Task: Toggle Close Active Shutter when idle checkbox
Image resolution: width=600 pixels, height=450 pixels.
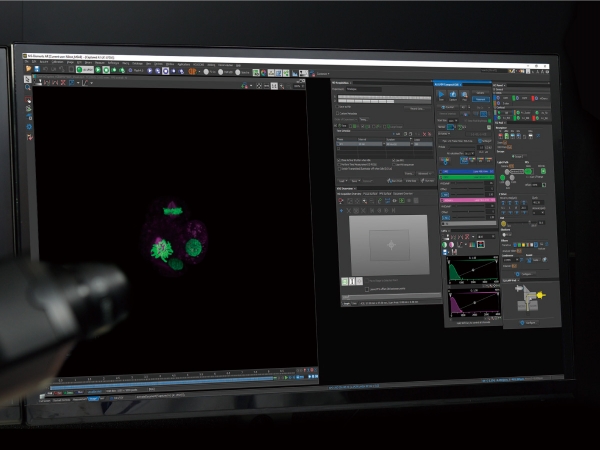Action: (x=339, y=160)
